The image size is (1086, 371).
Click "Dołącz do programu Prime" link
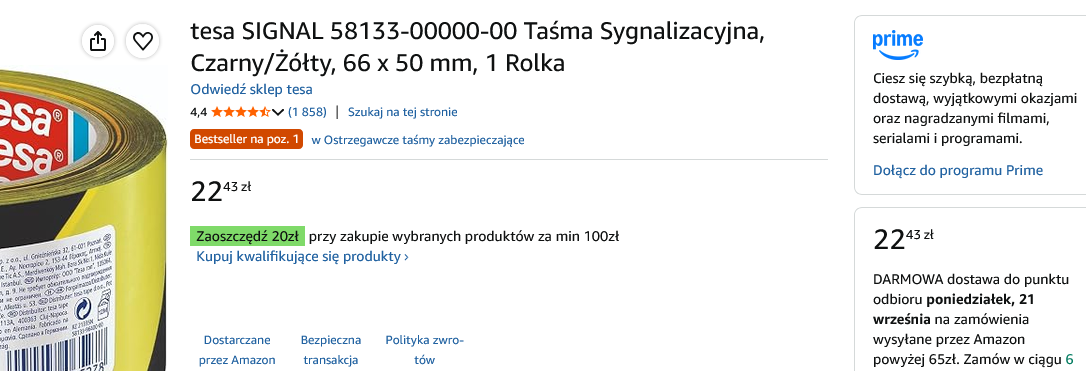958,170
